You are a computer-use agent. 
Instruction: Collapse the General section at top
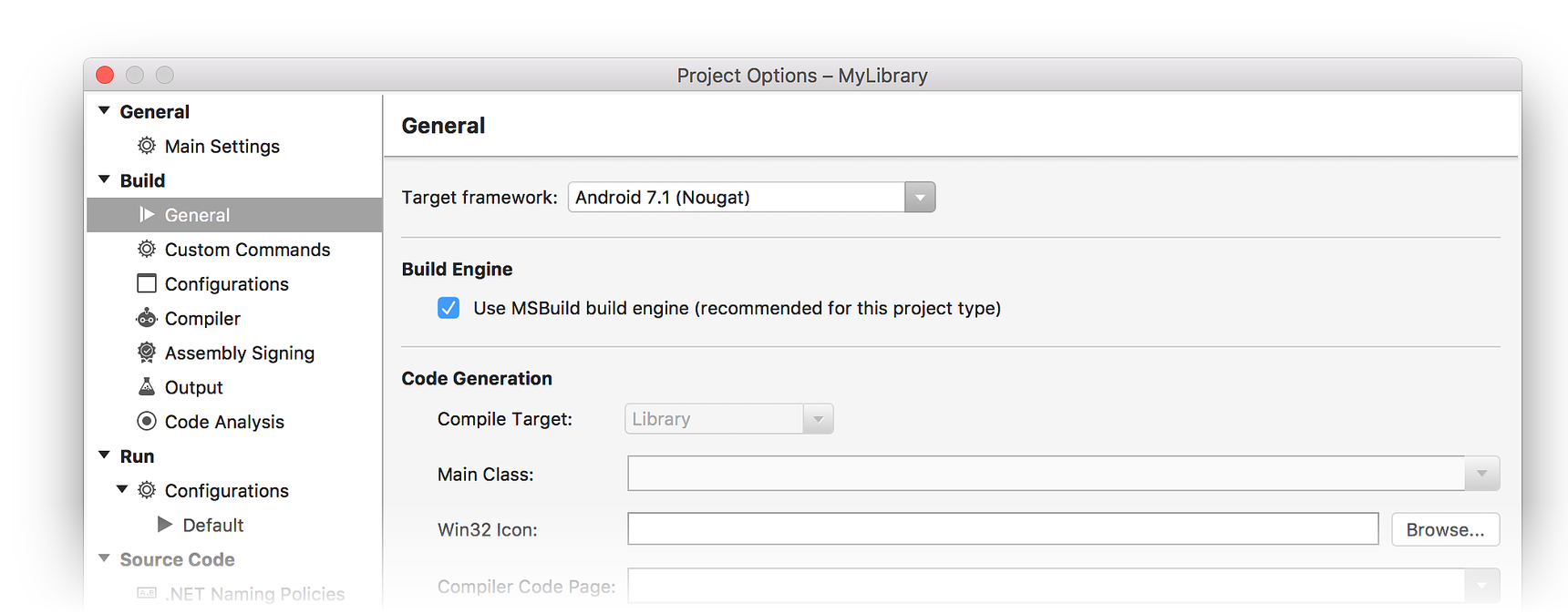pos(104,111)
